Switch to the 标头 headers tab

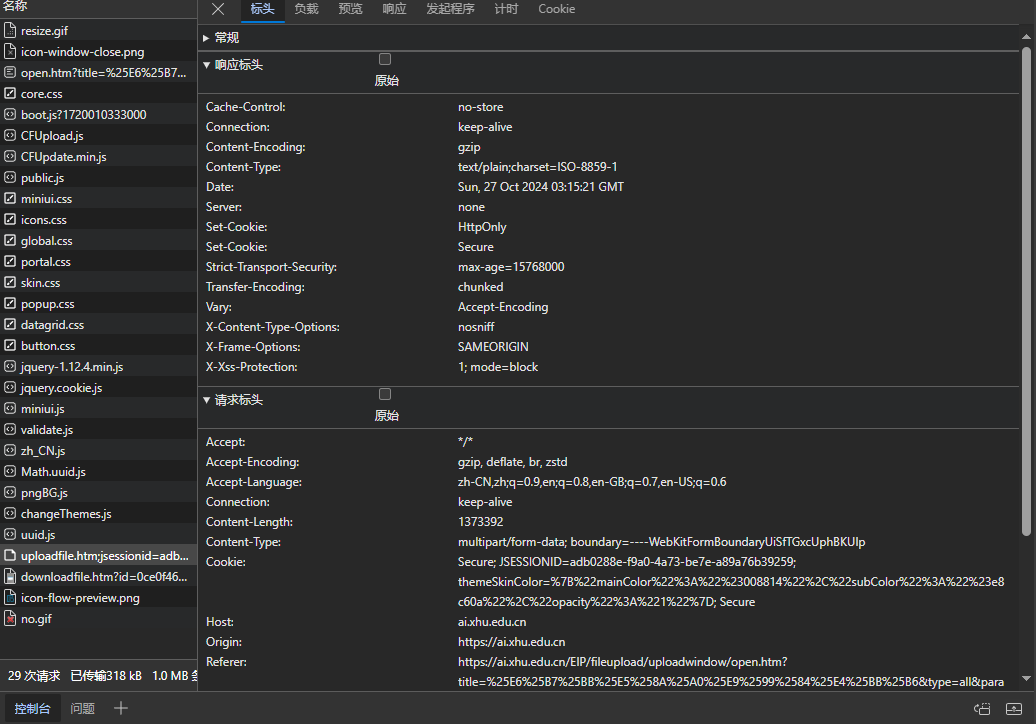click(x=262, y=9)
